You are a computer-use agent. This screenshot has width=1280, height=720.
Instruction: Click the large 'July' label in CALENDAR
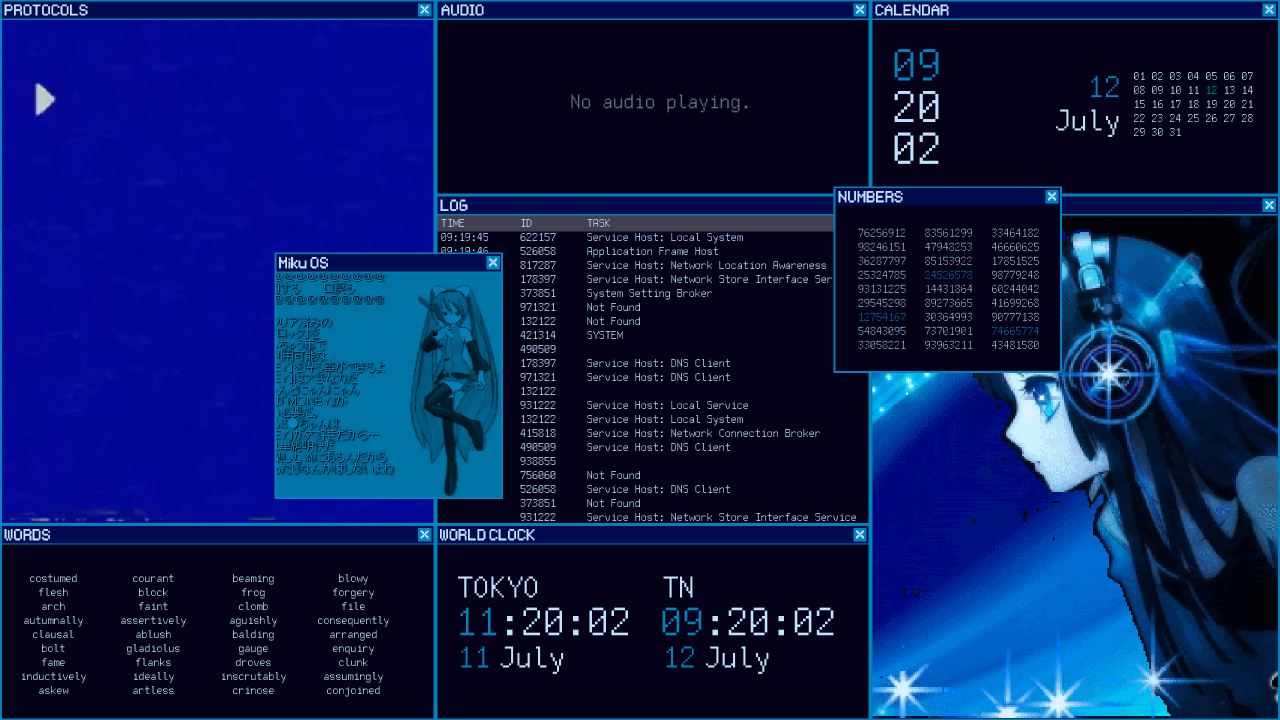click(1088, 122)
